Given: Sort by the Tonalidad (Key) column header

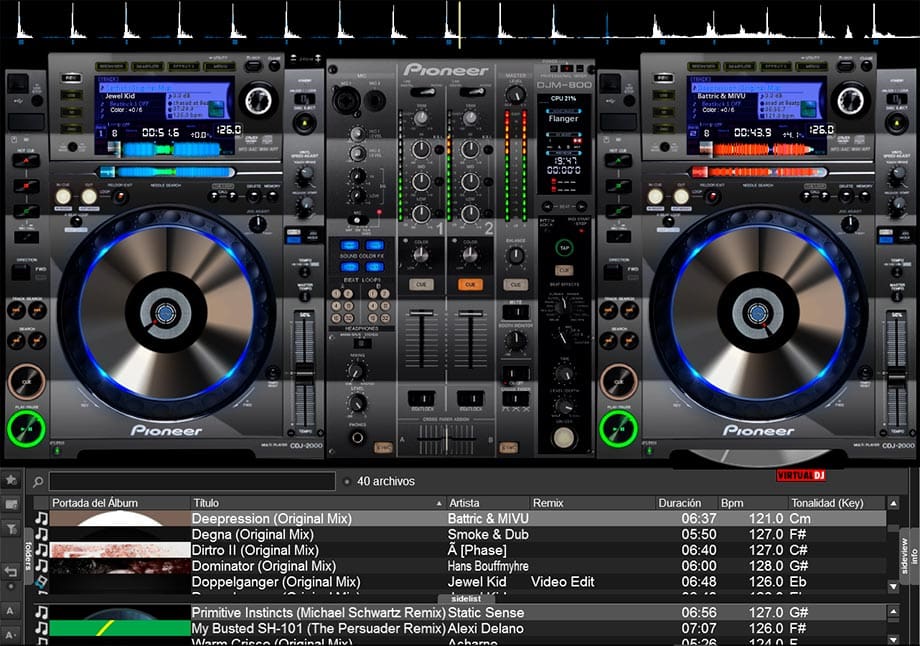Looking at the screenshot, I should (837, 503).
